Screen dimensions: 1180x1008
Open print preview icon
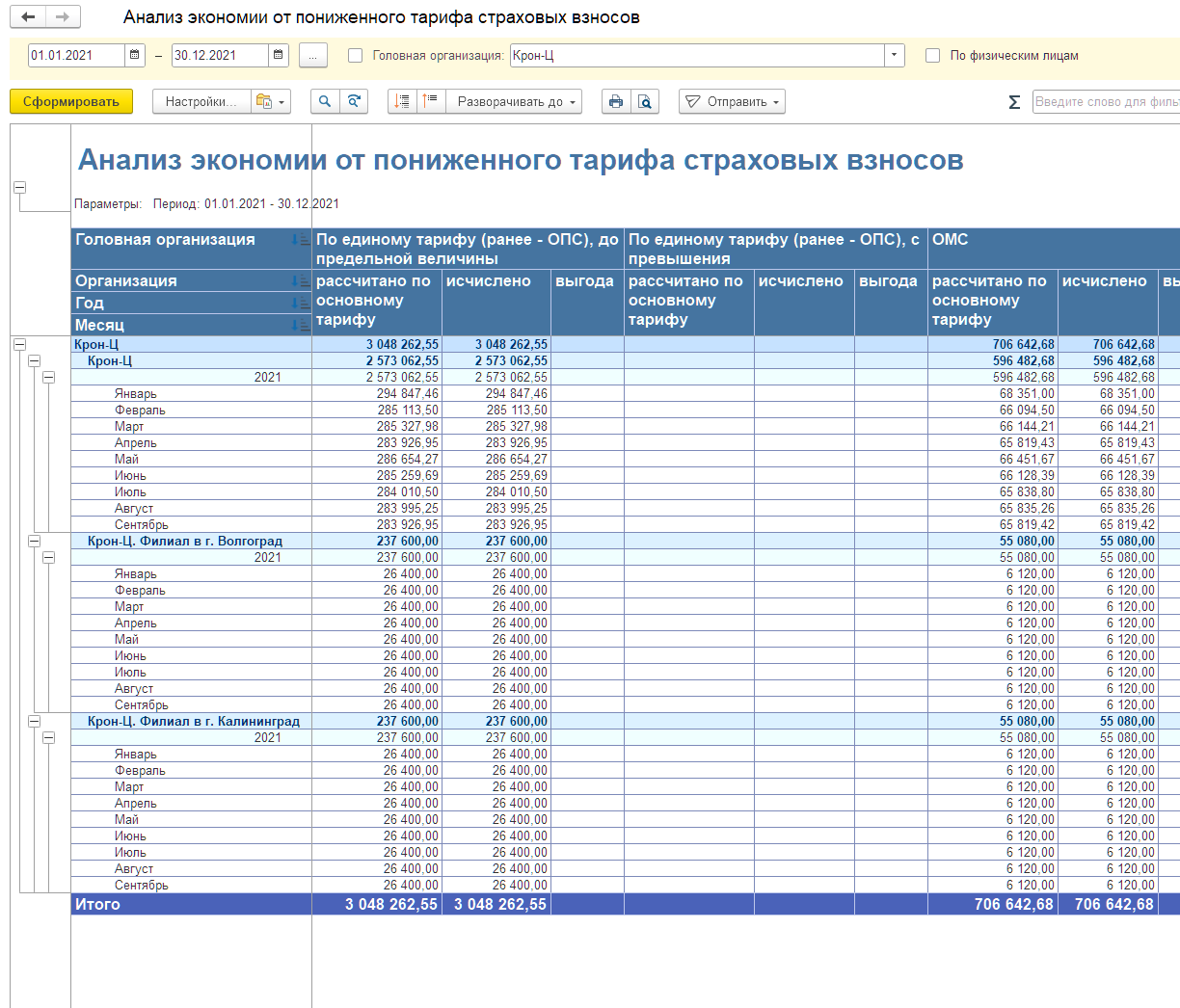[645, 101]
